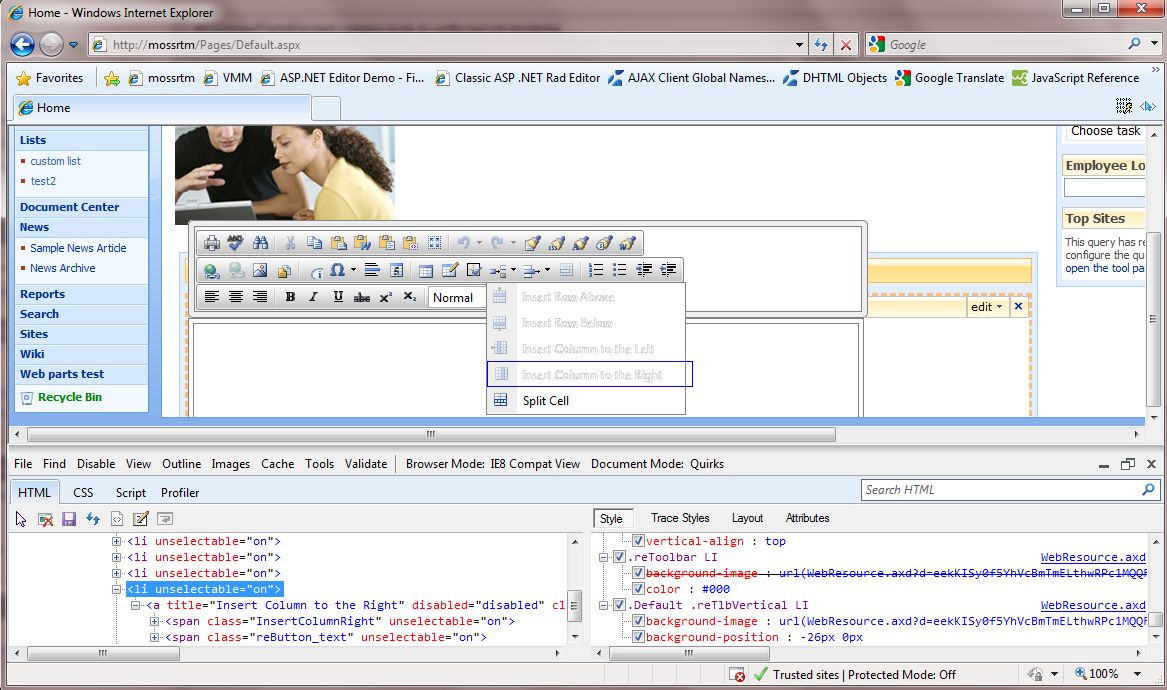Click the Save icon in developer tools

pos(69,519)
